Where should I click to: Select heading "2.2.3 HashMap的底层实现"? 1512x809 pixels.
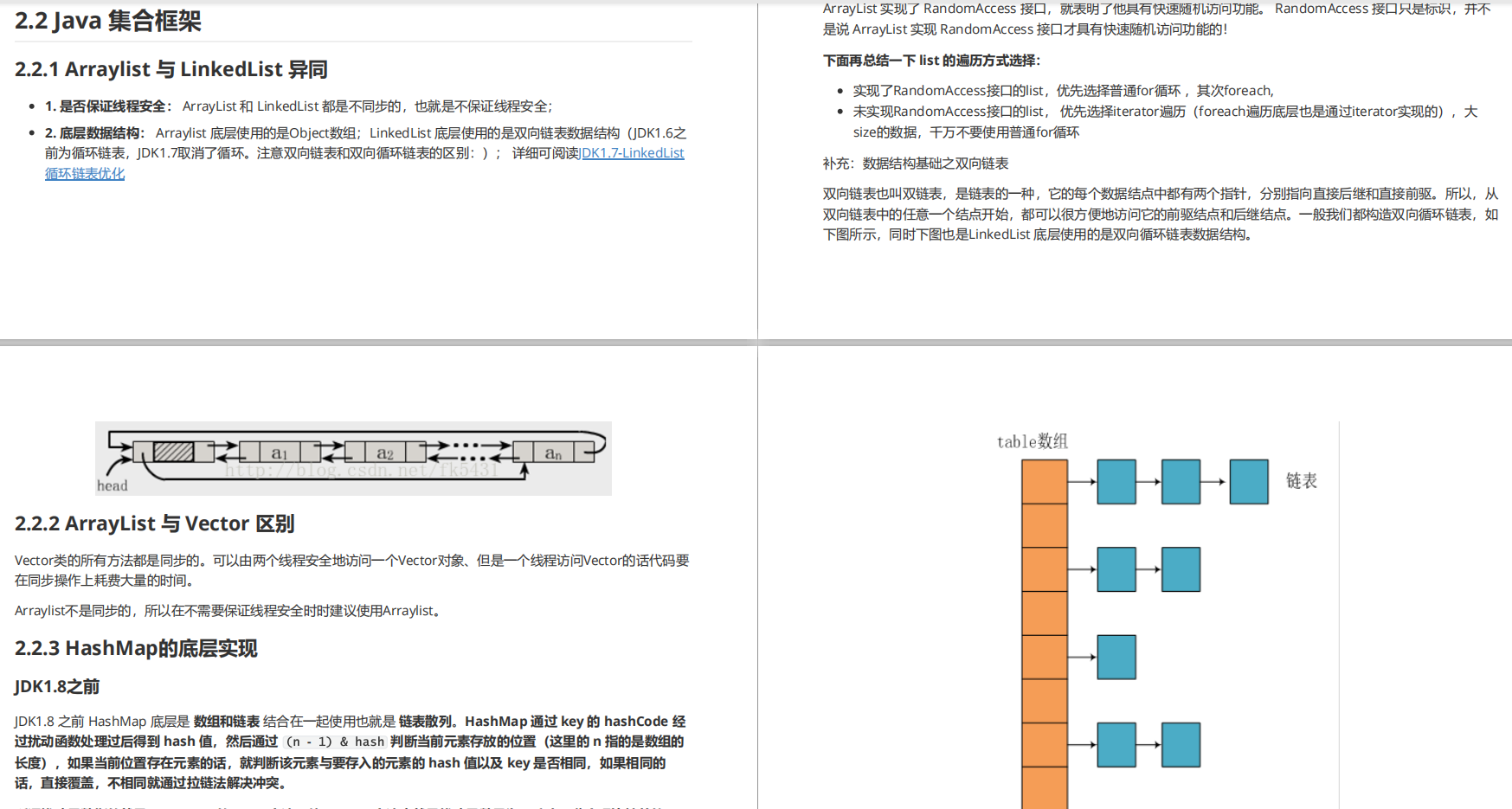click(136, 648)
